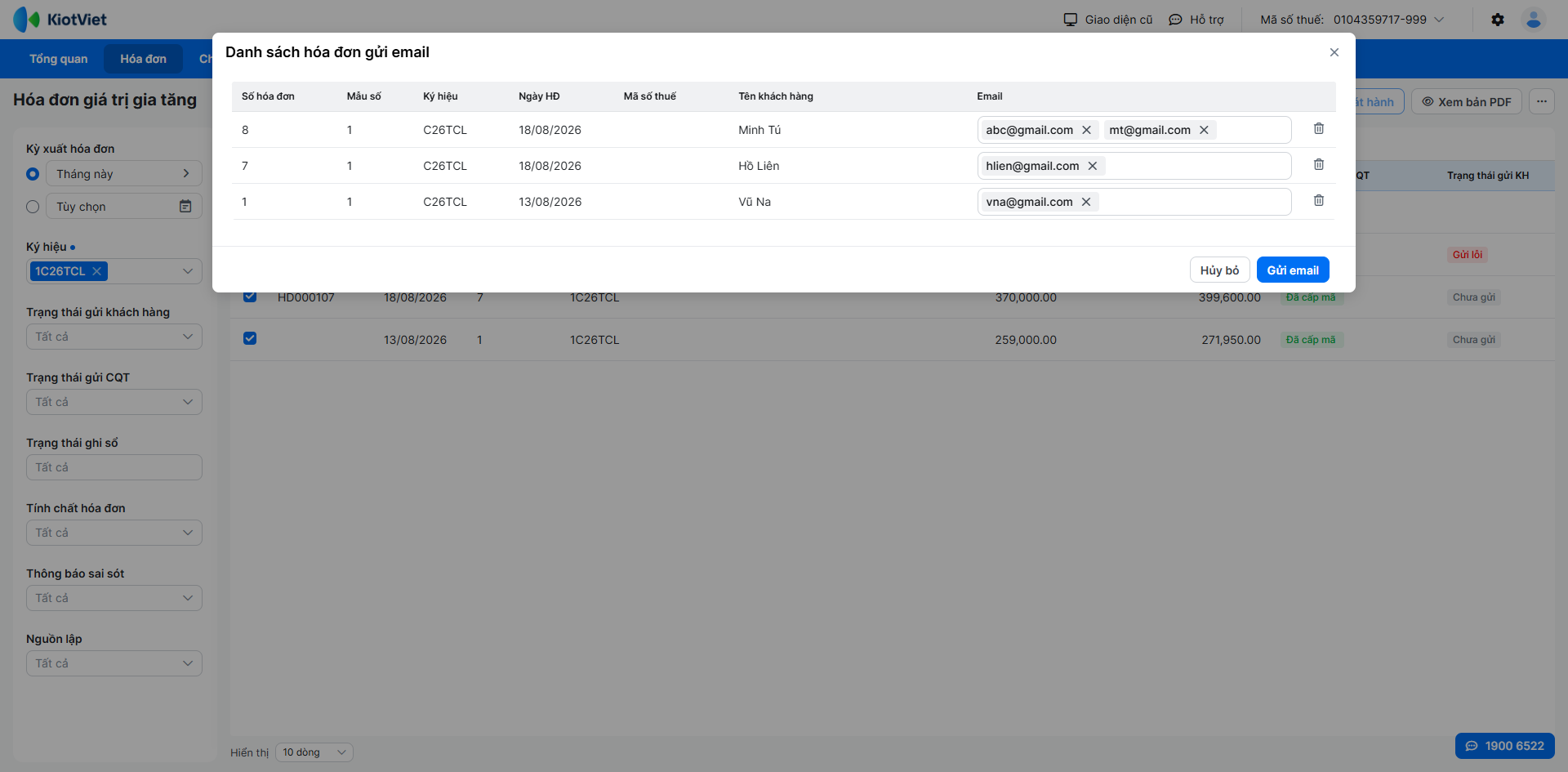Expand the Mã số thuế account dropdown
Viewport: 1568px width, 772px height.
click(x=1439, y=20)
